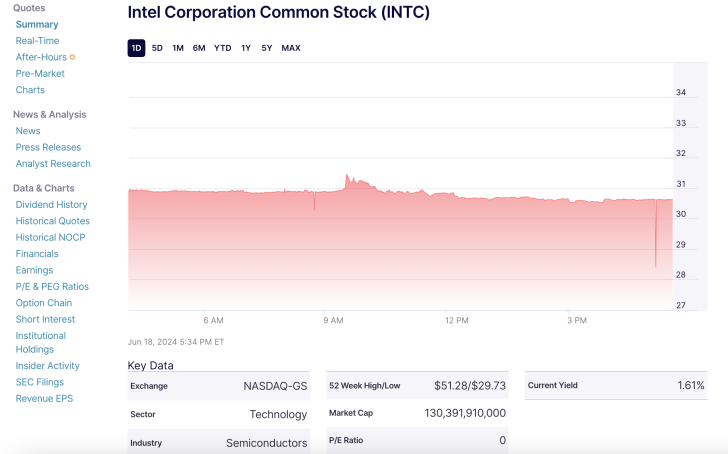This screenshot has width=728, height=454.
Task: Click the 28 price axis label
Action: pyautogui.click(x=681, y=275)
